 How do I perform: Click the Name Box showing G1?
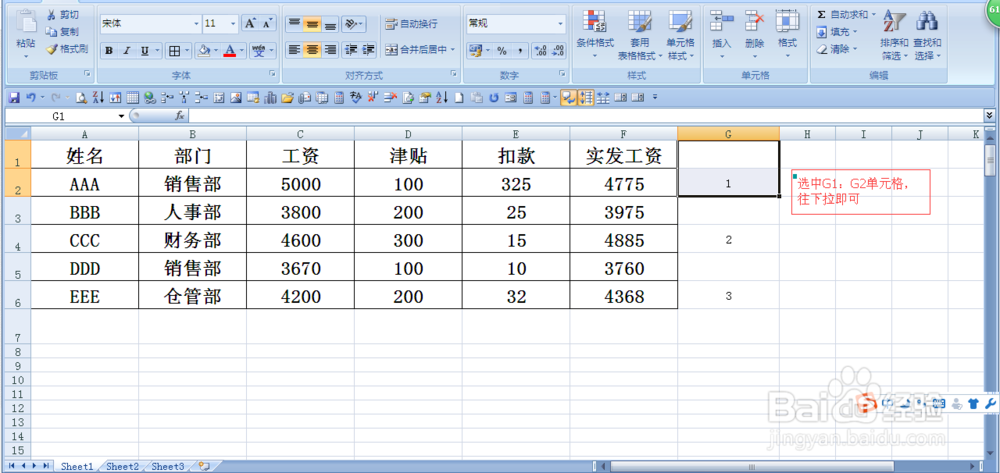pos(59,116)
